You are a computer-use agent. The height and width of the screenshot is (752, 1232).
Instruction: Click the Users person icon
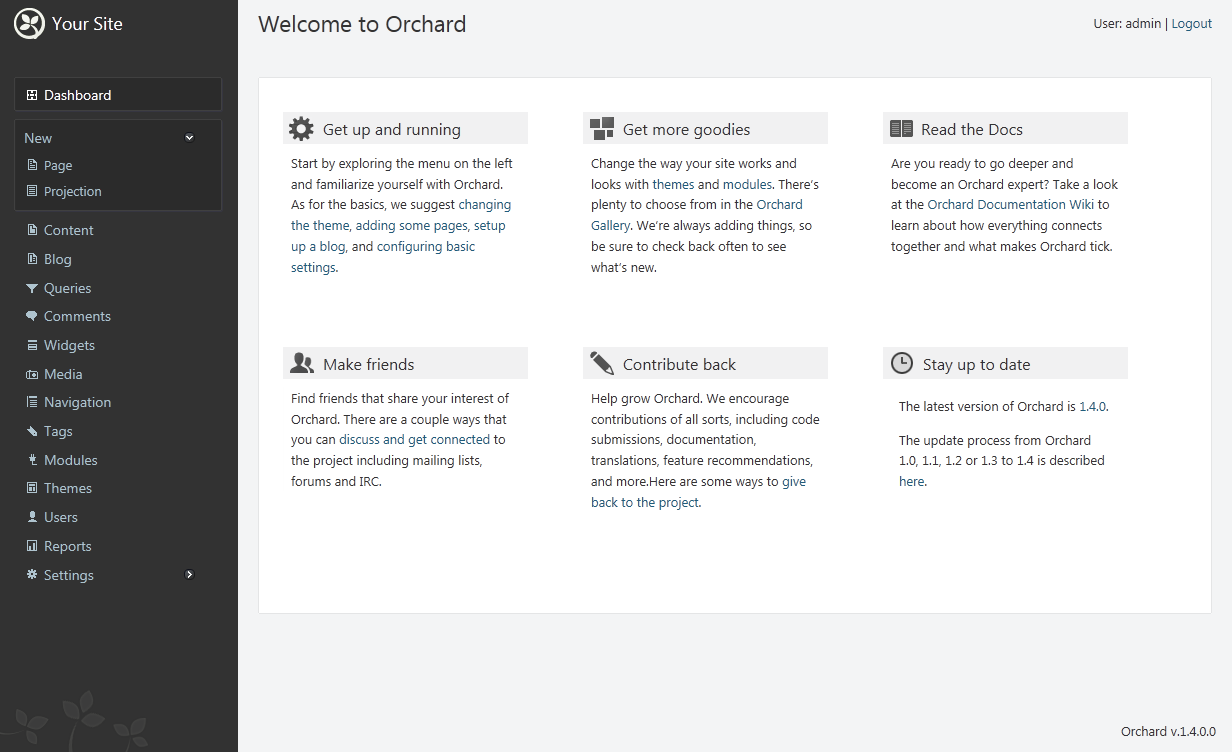click(x=32, y=517)
